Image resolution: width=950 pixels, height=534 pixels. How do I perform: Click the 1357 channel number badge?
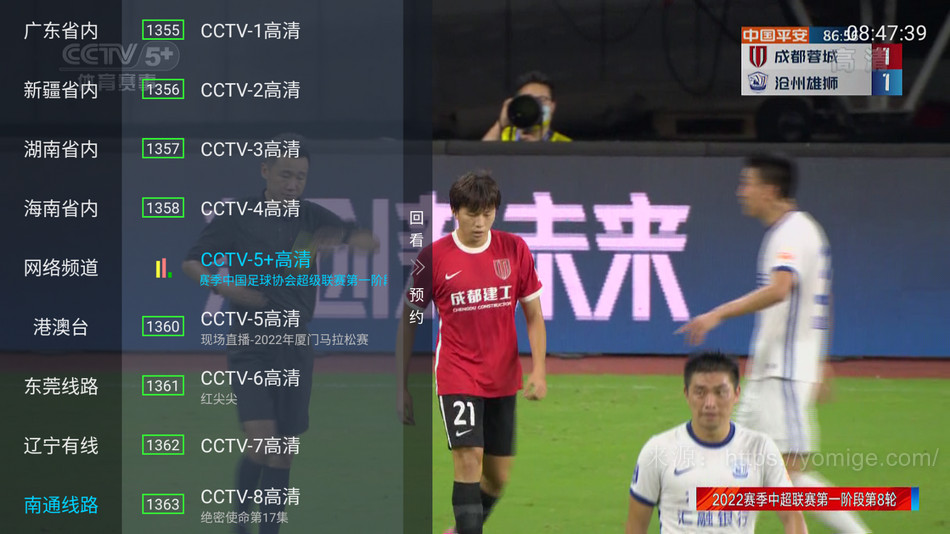tap(163, 149)
